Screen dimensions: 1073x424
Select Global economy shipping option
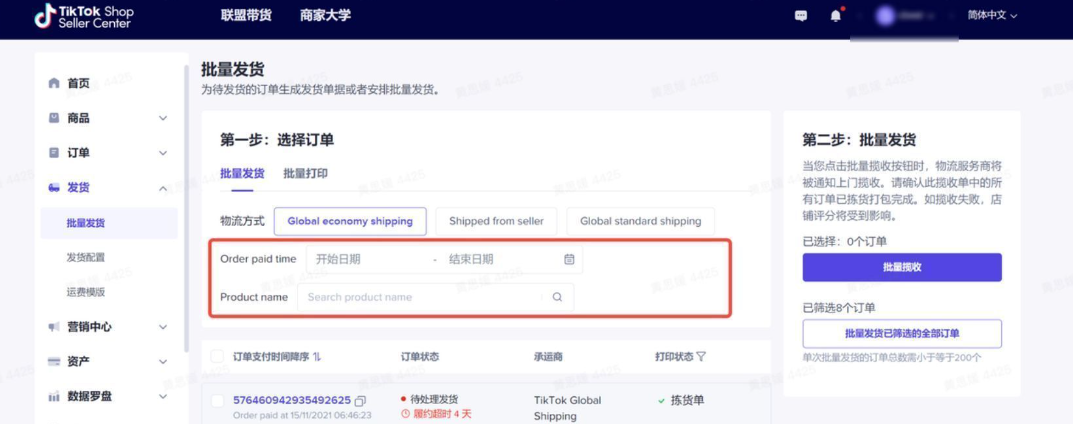[350, 221]
